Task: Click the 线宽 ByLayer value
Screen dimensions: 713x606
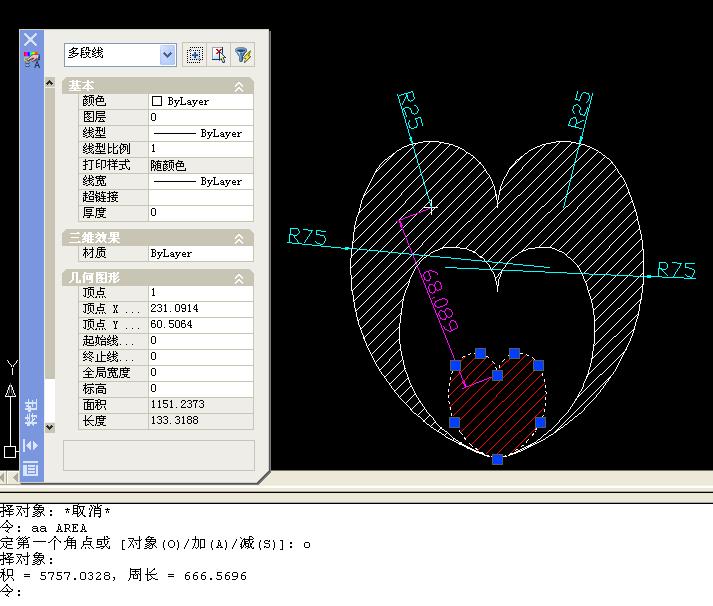Action: pyautogui.click(x=201, y=181)
